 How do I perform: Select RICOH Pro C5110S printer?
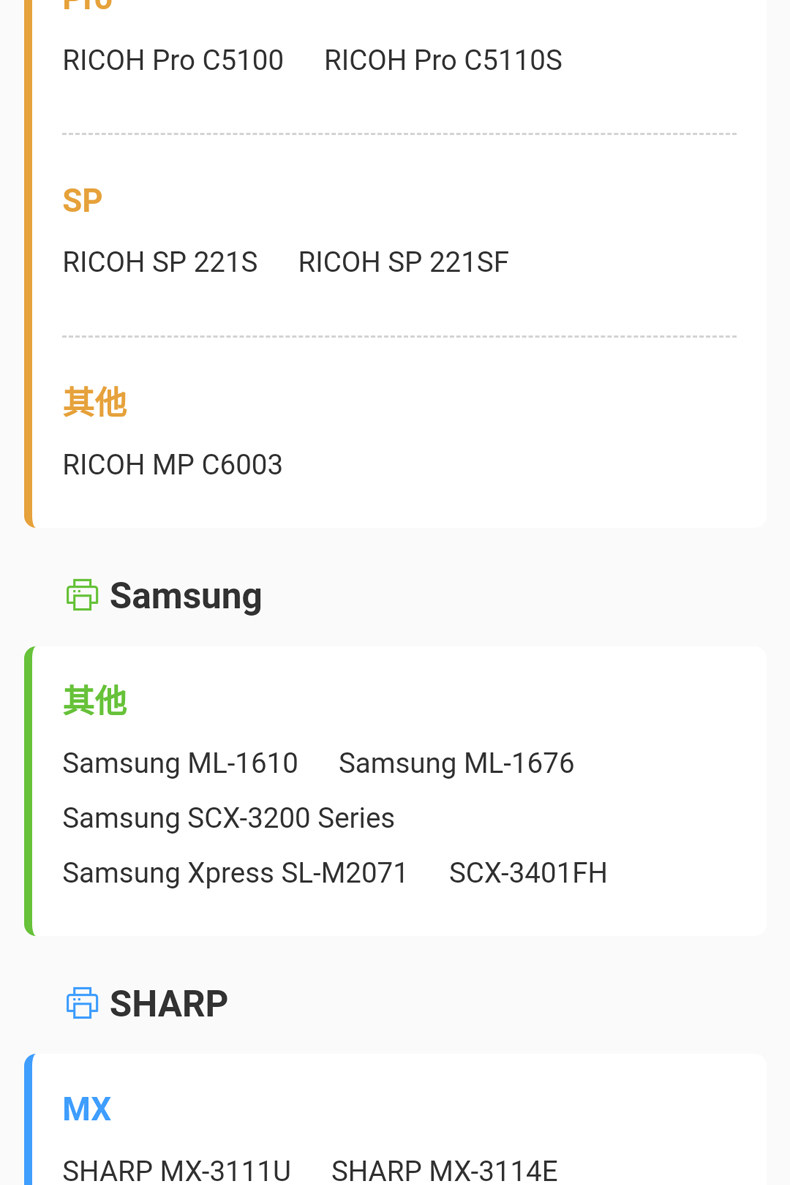click(443, 60)
